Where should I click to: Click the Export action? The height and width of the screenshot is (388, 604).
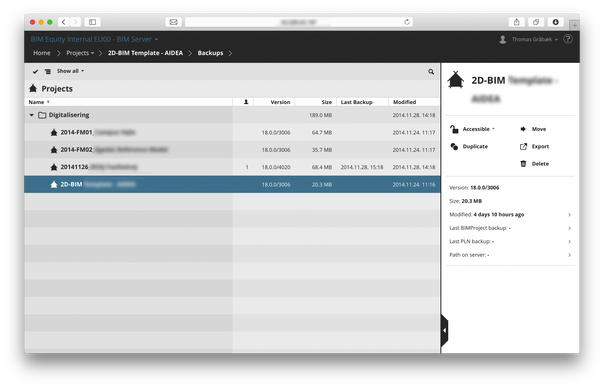[534, 146]
